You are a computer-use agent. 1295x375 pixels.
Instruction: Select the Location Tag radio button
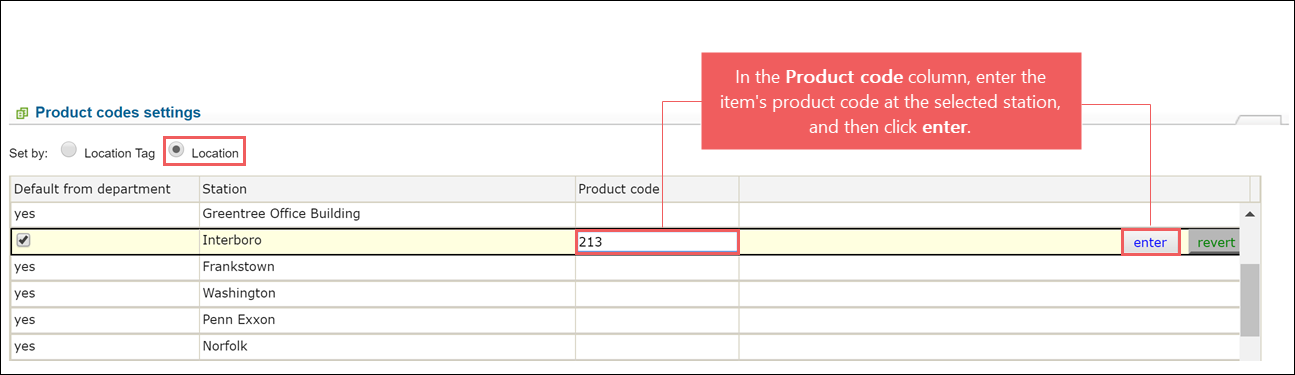coord(69,150)
